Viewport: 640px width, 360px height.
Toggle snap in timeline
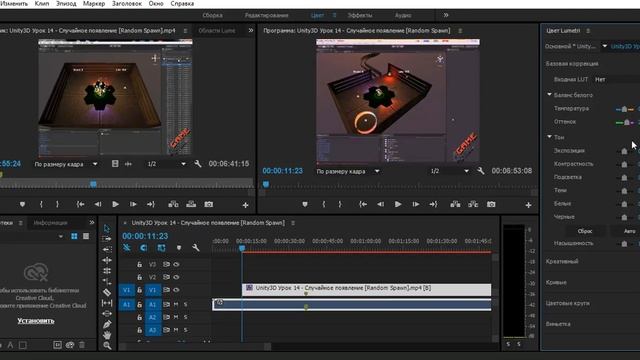point(144,248)
